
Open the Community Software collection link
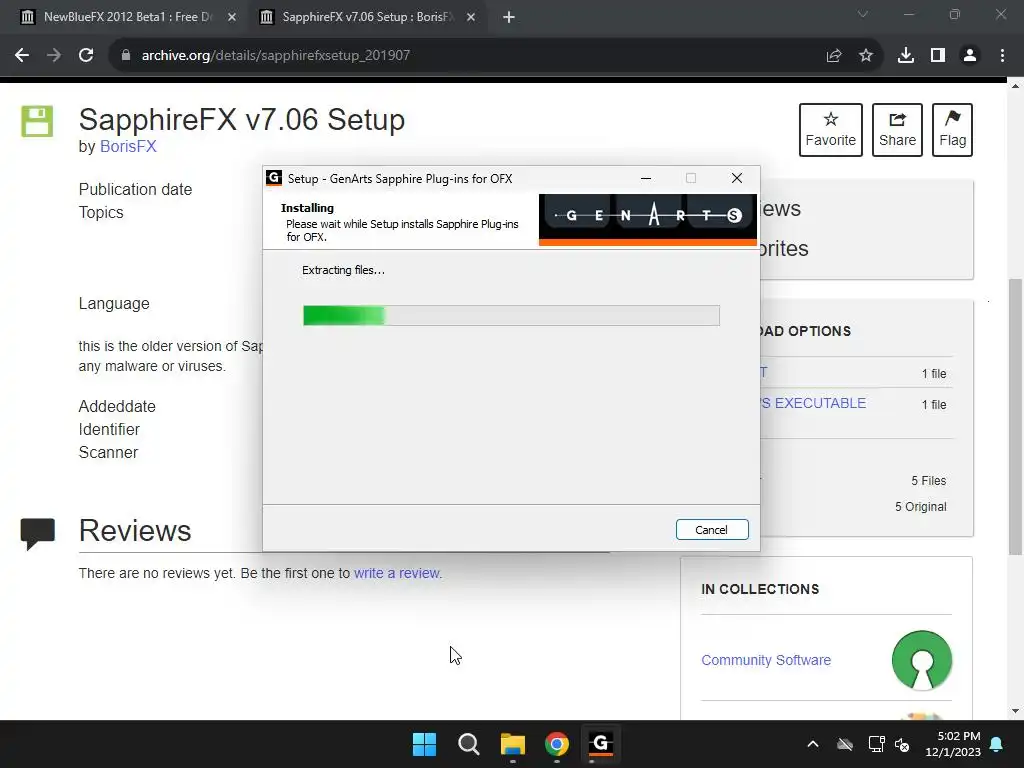[x=766, y=660]
